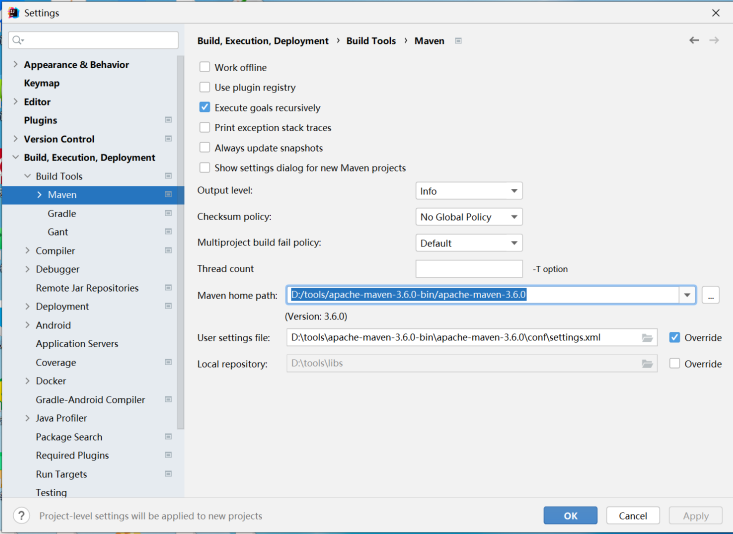Click the User settings file path field
733x534 pixels.
pos(472,337)
